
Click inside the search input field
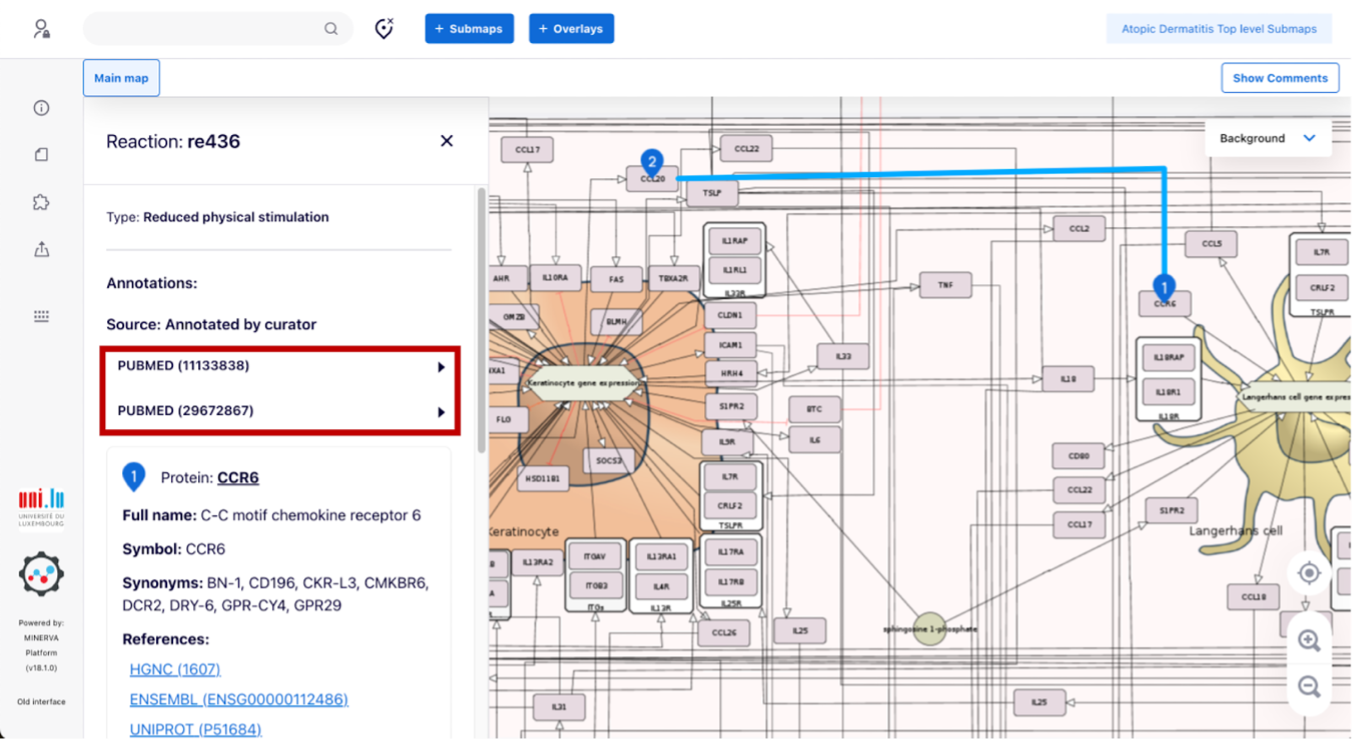[205, 29]
